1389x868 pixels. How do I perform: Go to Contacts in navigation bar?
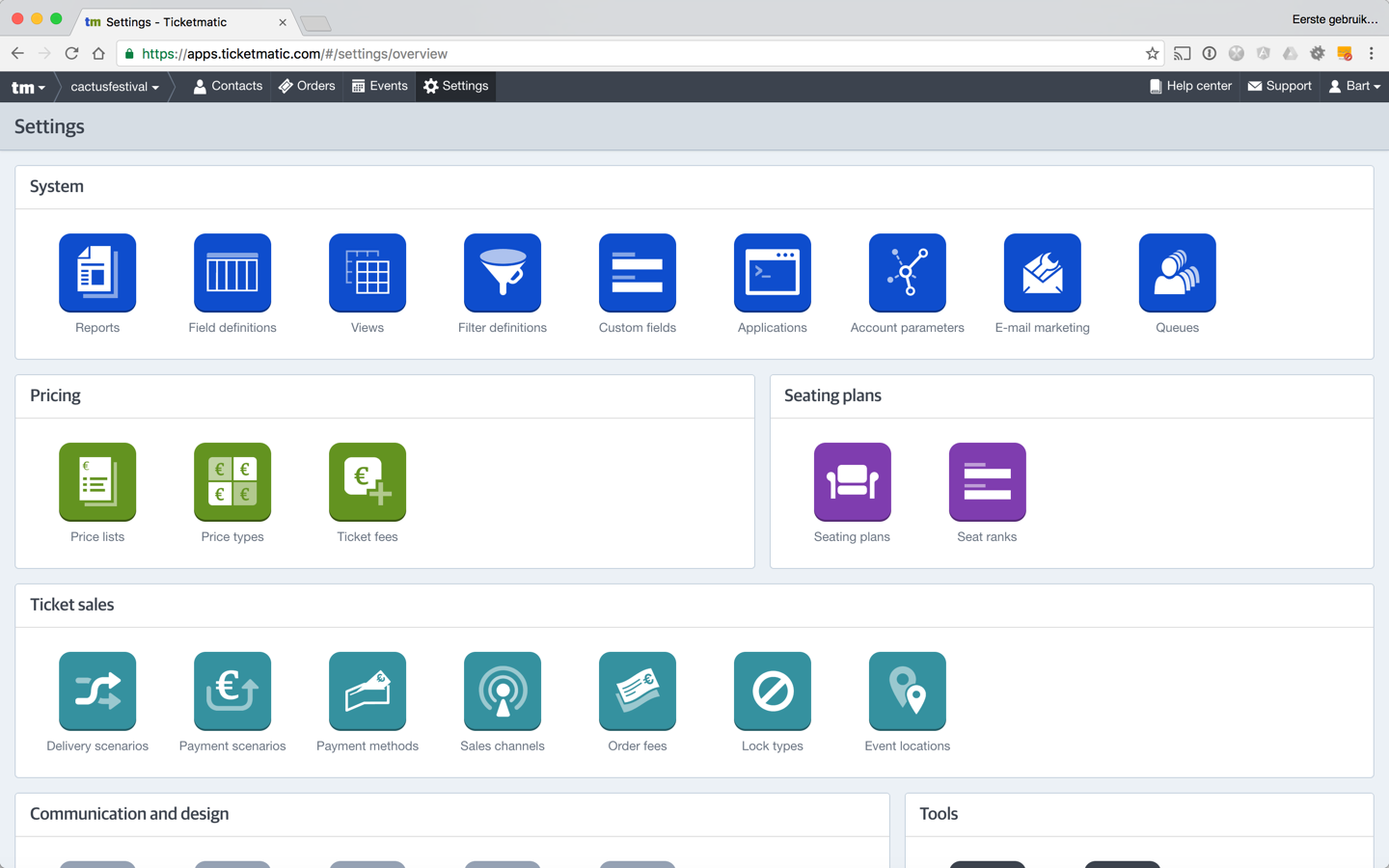coord(228,86)
